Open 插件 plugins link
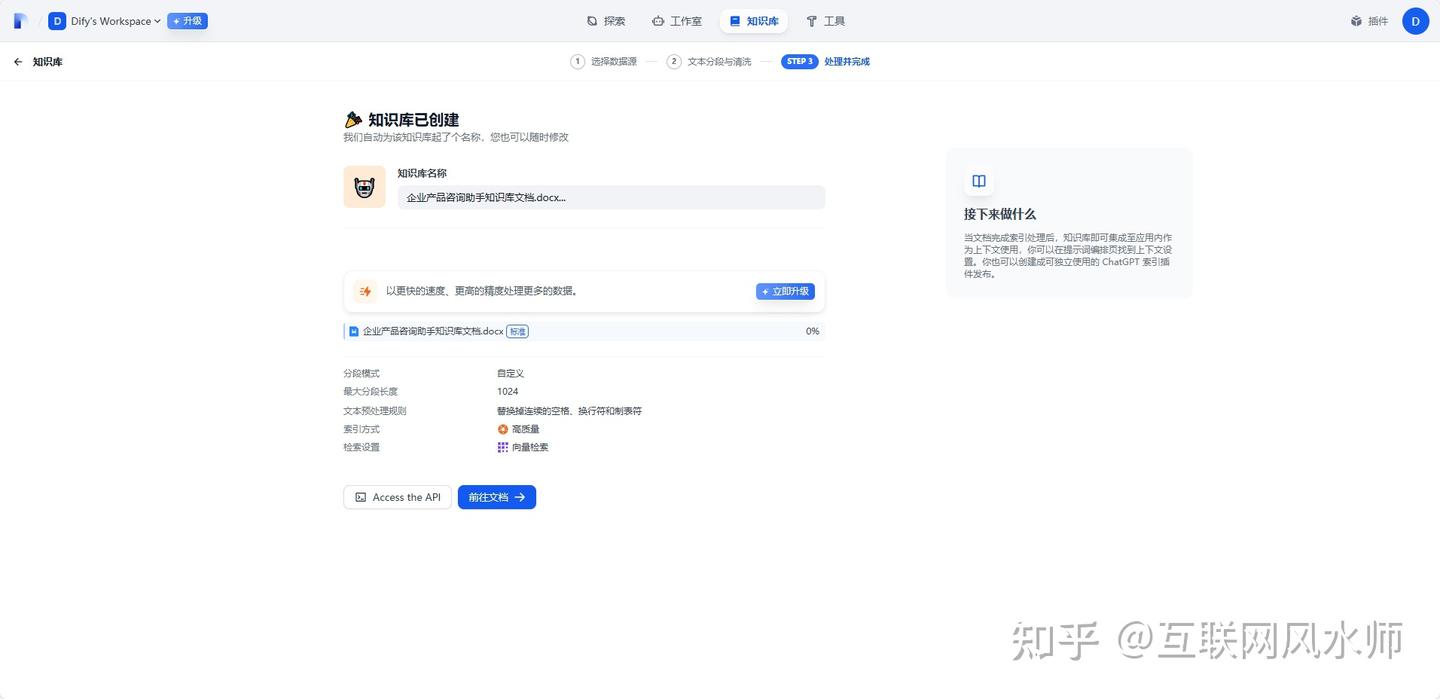The image size is (1440, 699). tap(1369, 21)
